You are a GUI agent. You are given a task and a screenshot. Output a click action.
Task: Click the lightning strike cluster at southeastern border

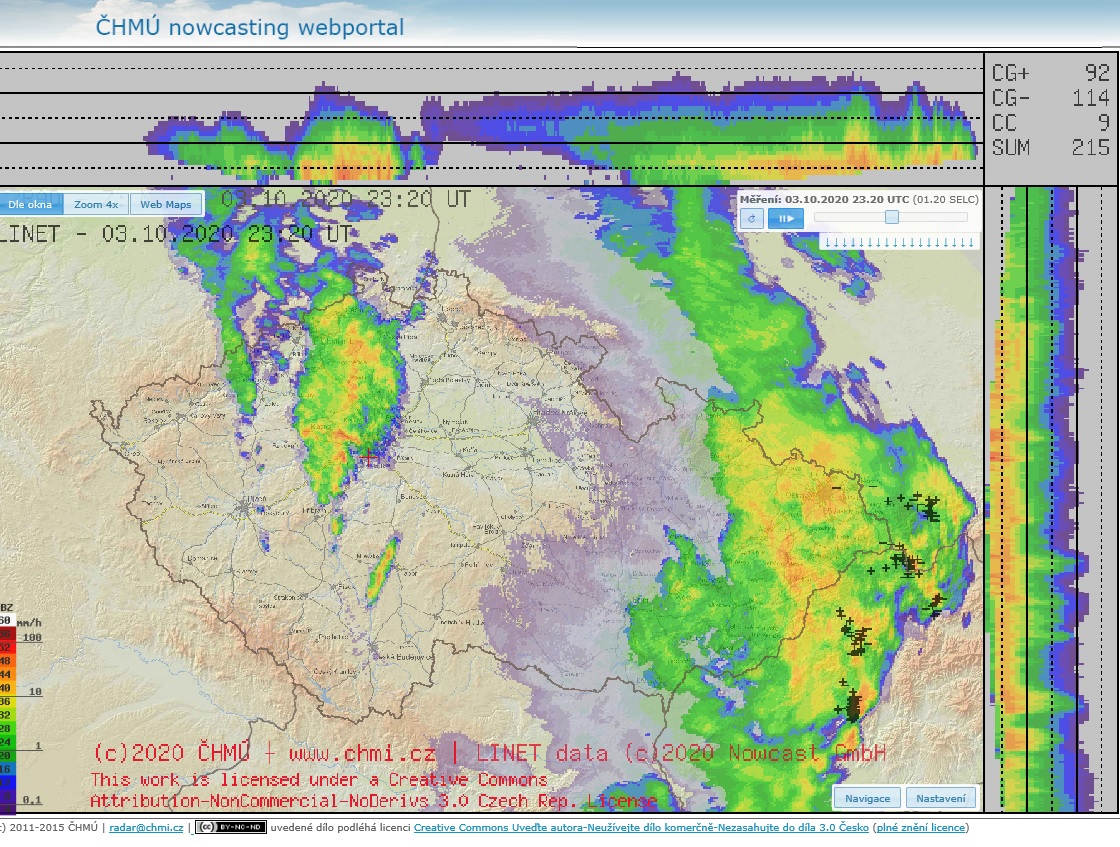tap(852, 708)
